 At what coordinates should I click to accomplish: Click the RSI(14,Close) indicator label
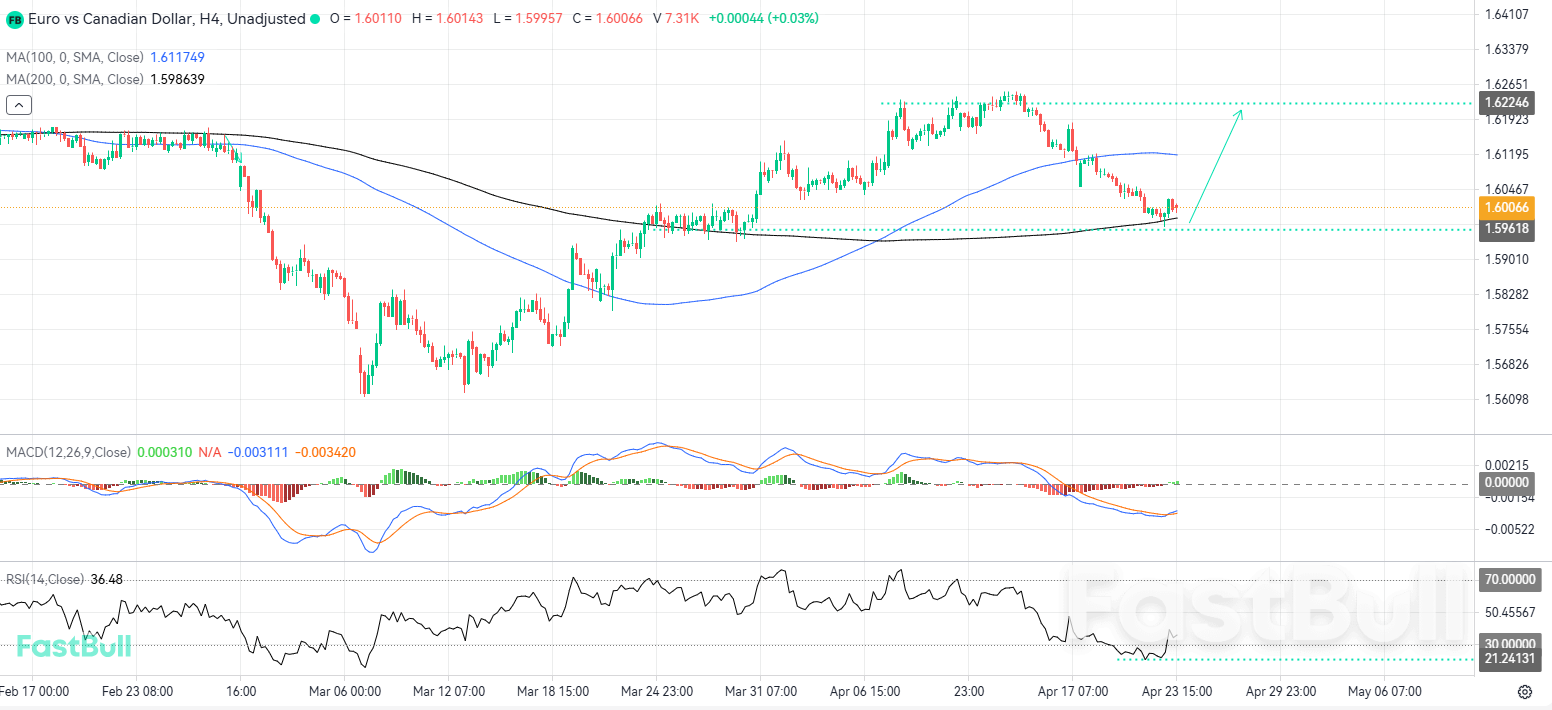(45, 579)
